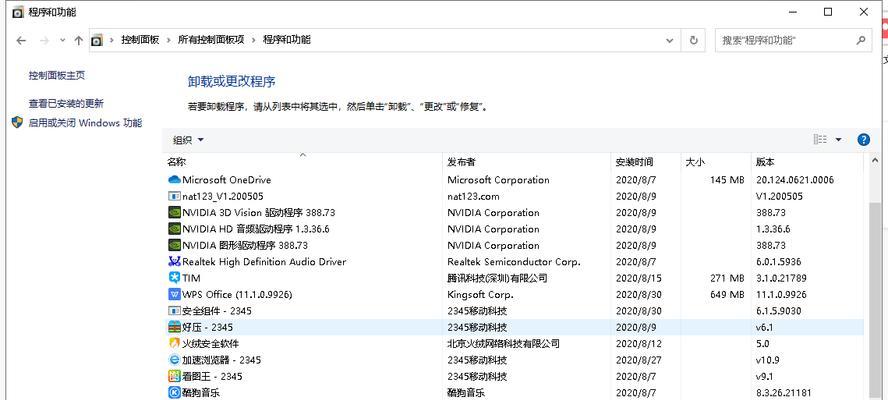Click publisher 北京火绒网络科技有限公司
This screenshot has width=888, height=400.
(x=503, y=344)
